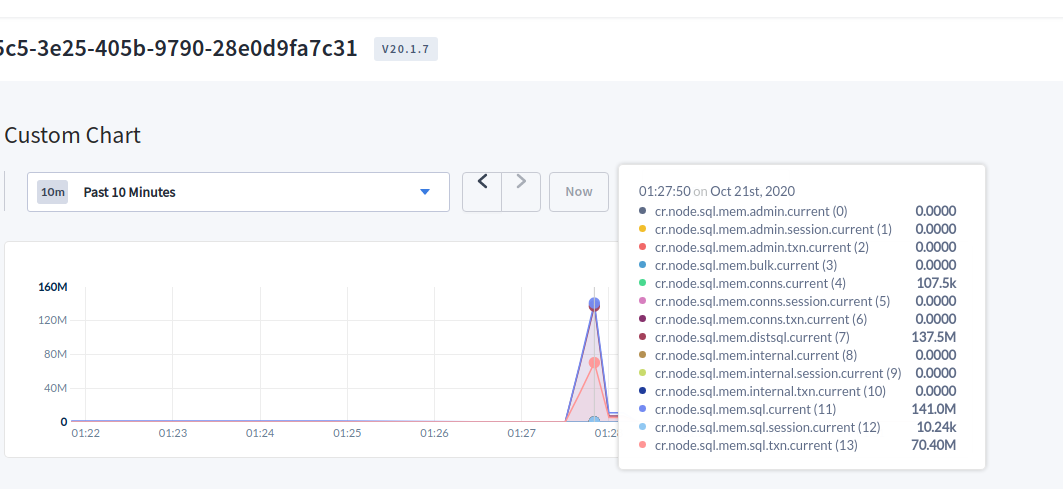Image resolution: width=1063 pixels, height=489 pixels.
Task: Click the 10.24k sql.session value
Action: pos(936,427)
